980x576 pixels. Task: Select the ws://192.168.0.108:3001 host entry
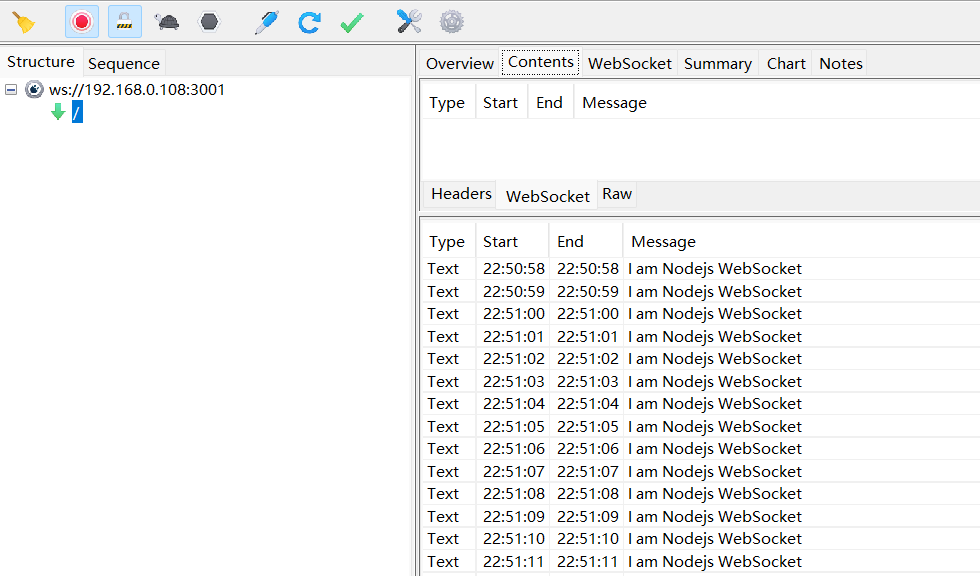pyautogui.click(x=137, y=90)
